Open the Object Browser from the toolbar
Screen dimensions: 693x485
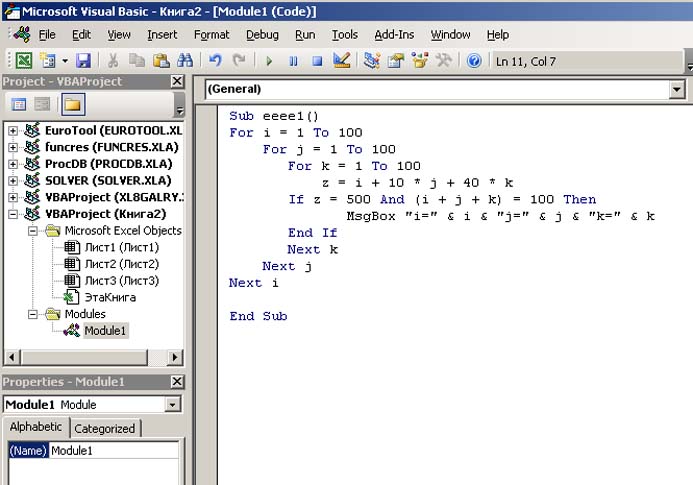tap(419, 61)
